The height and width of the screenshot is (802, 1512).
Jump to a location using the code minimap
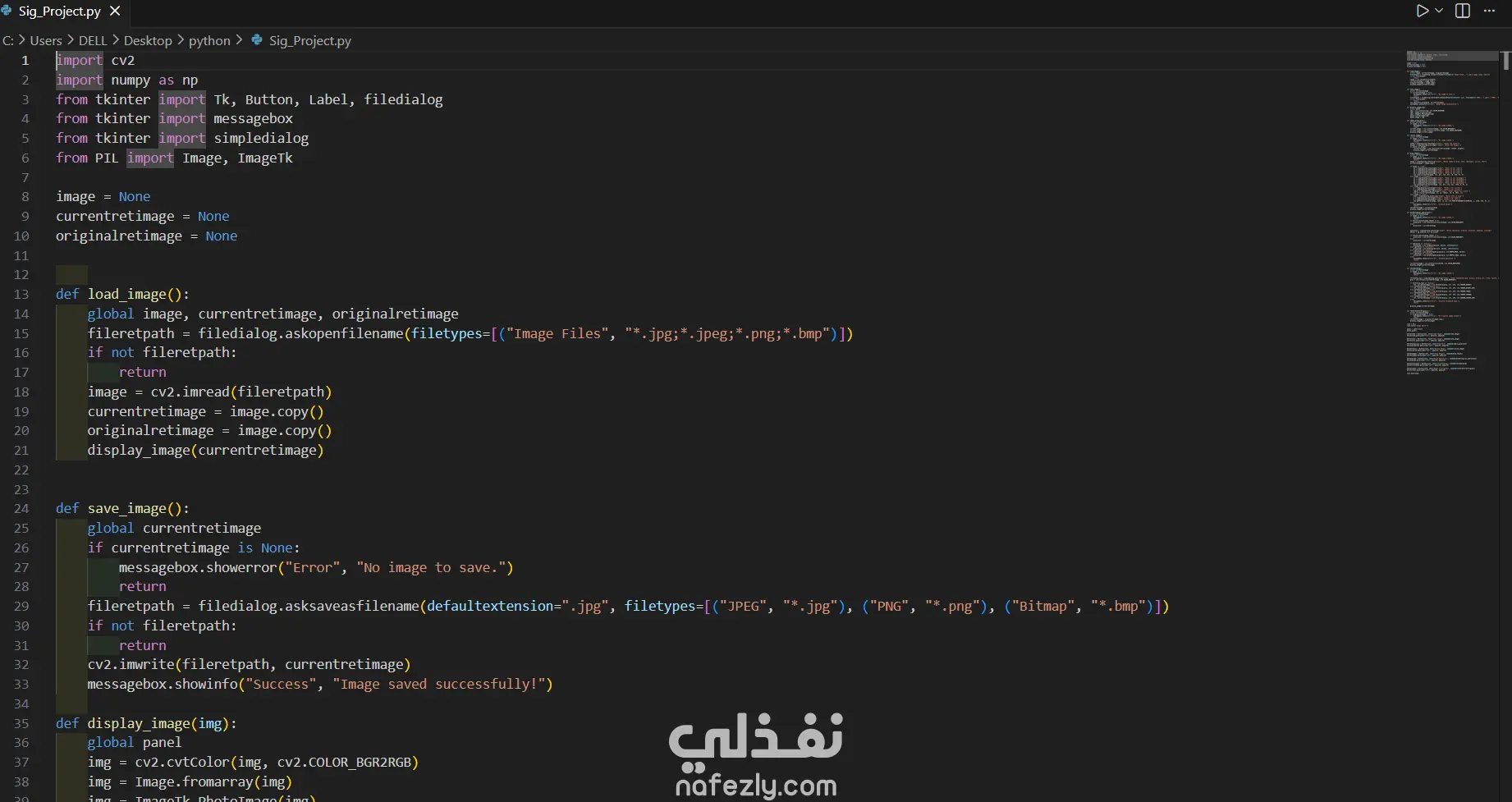(1452, 213)
